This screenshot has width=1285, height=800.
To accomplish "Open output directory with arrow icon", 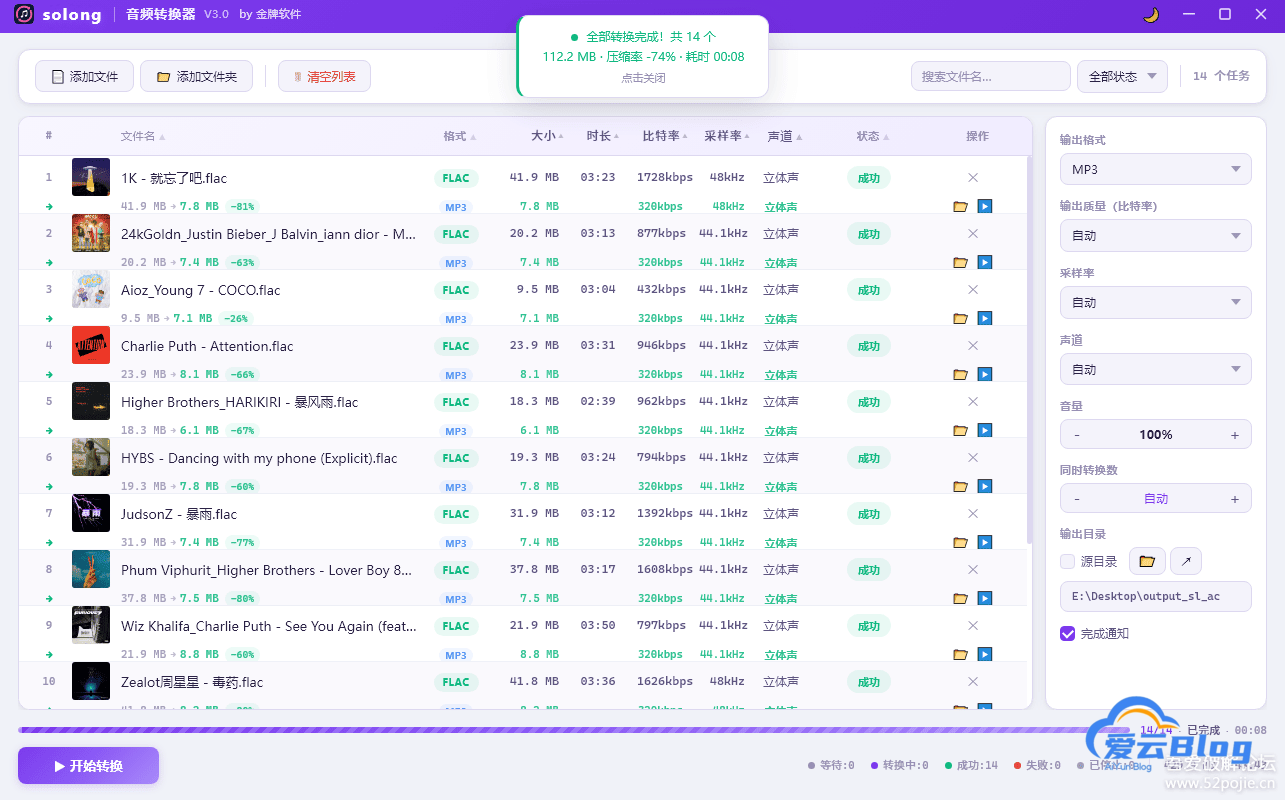I will pyautogui.click(x=1186, y=561).
